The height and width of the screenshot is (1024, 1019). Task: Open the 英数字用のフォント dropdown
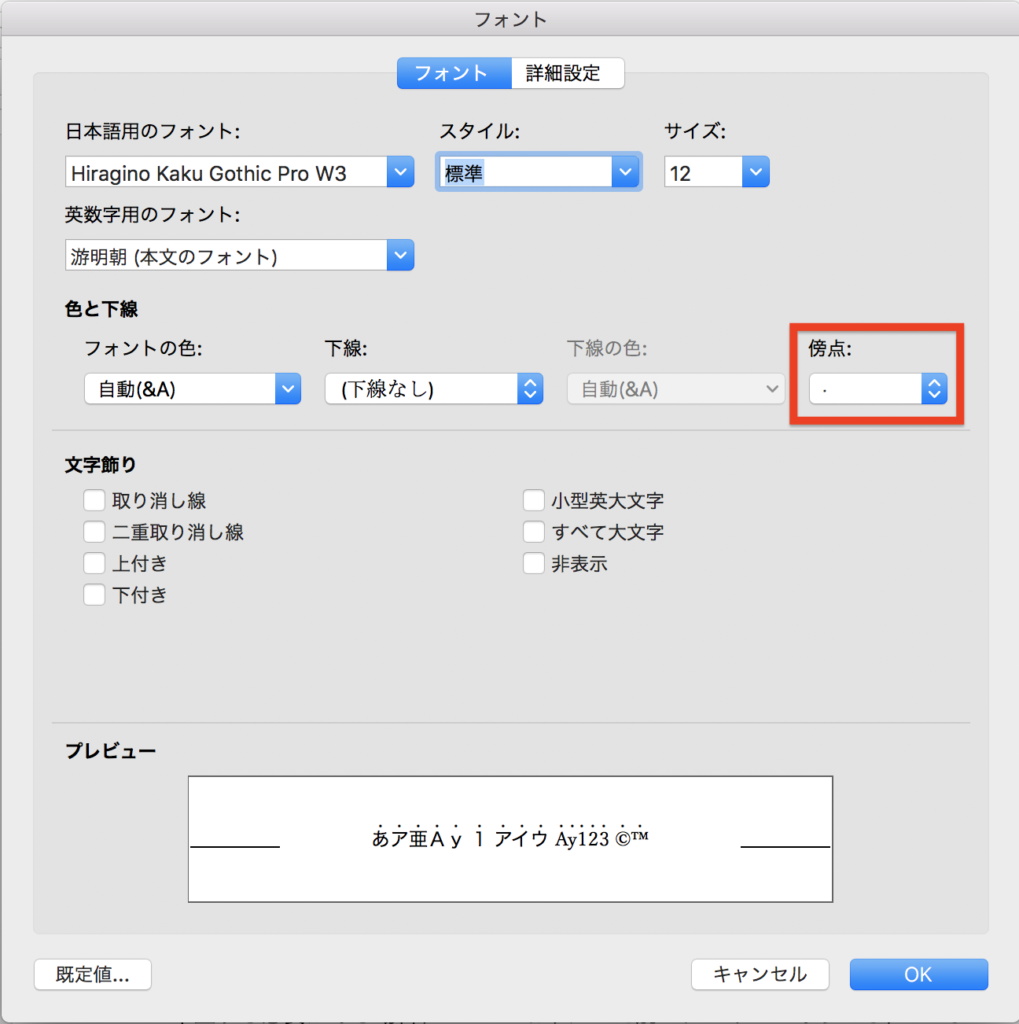[399, 255]
